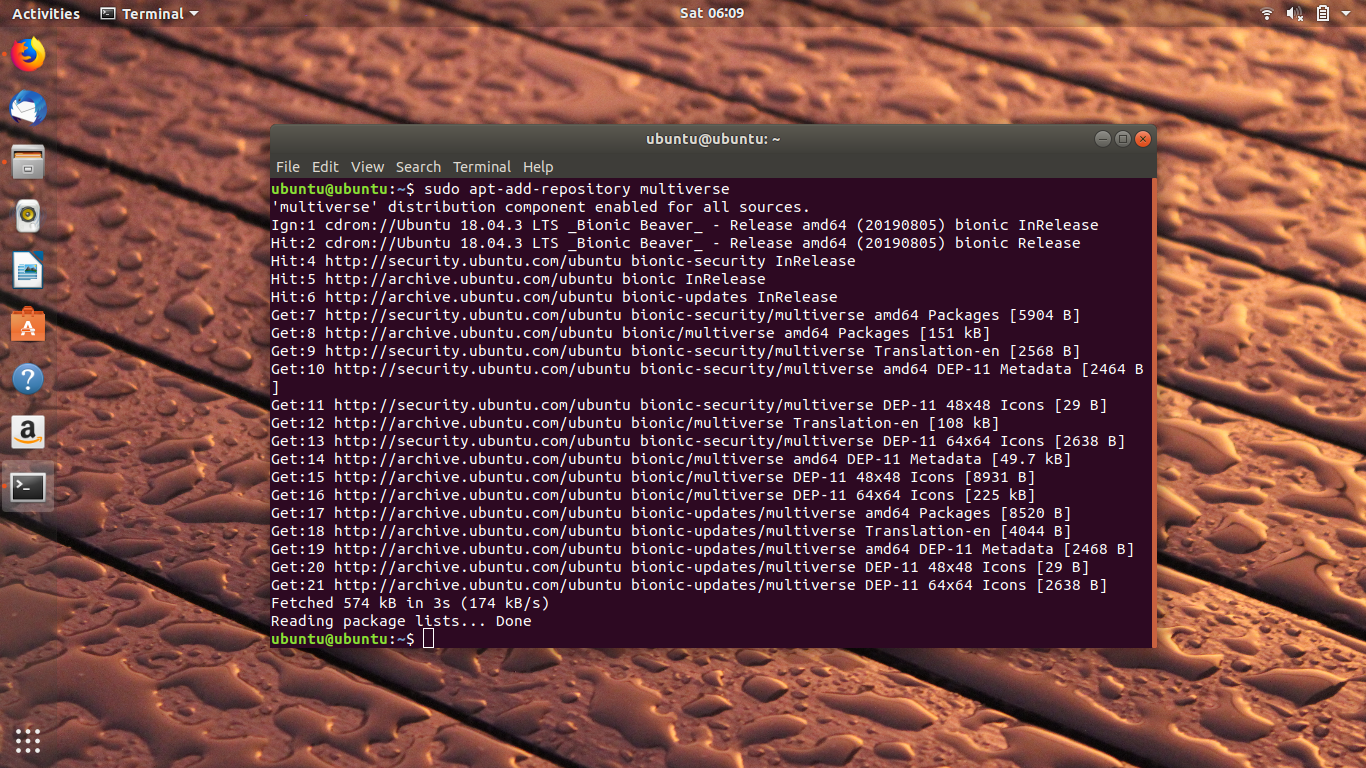The width and height of the screenshot is (1366, 768).
Task: Open LibreOffice Writer from the dock
Action: [x=27, y=269]
